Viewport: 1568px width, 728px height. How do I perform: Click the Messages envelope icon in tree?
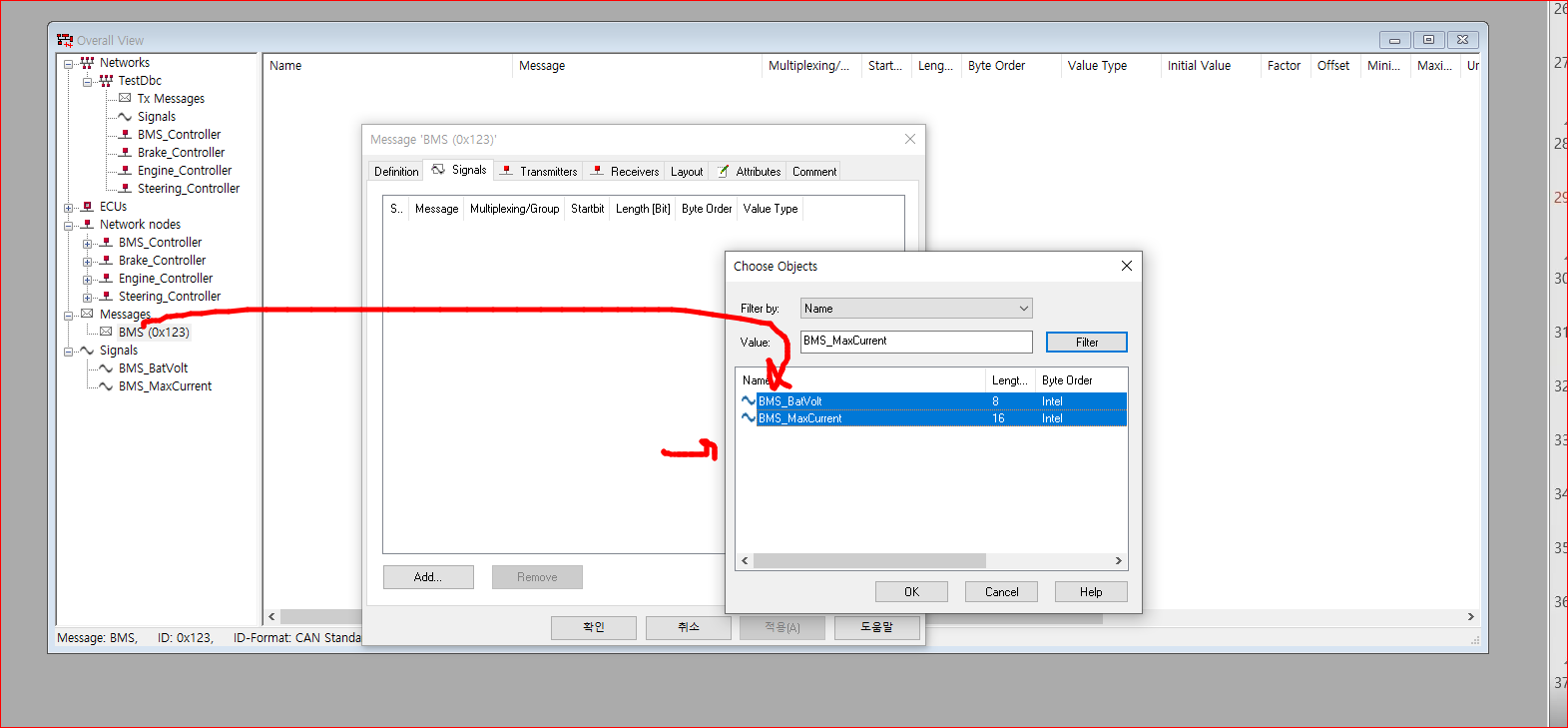tap(87, 314)
